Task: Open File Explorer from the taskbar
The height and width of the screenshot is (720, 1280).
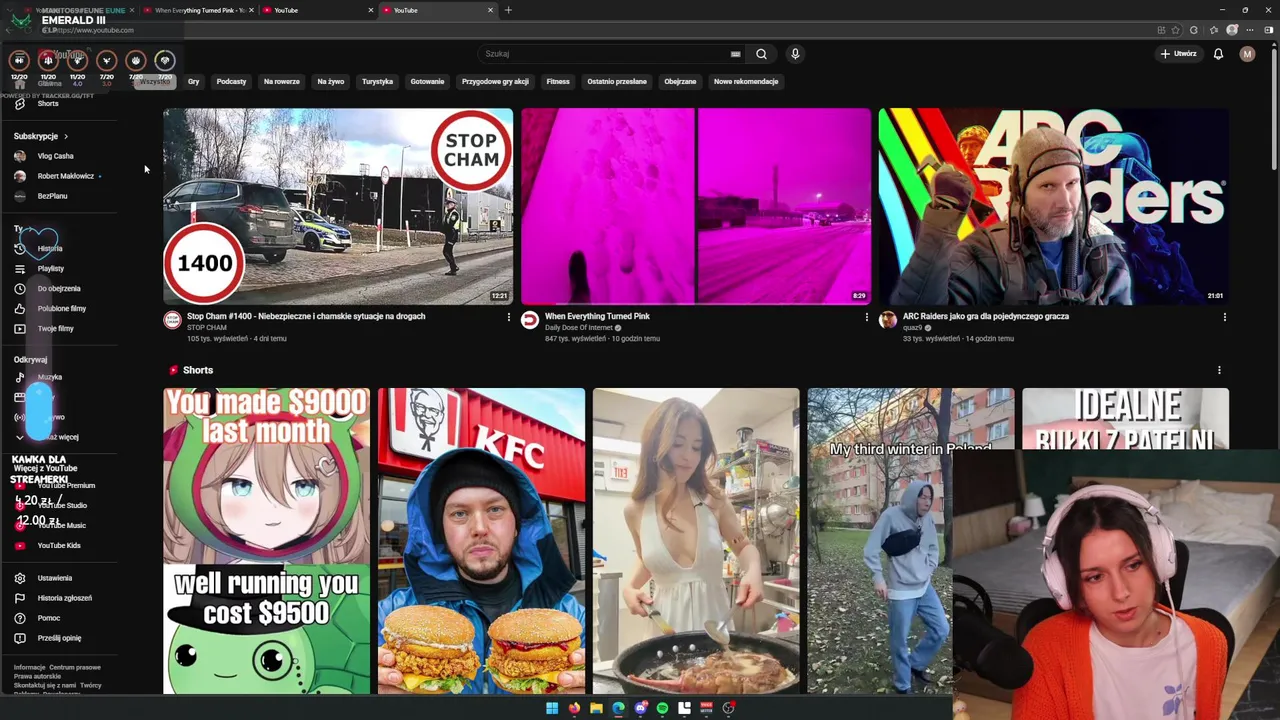Action: click(596, 708)
